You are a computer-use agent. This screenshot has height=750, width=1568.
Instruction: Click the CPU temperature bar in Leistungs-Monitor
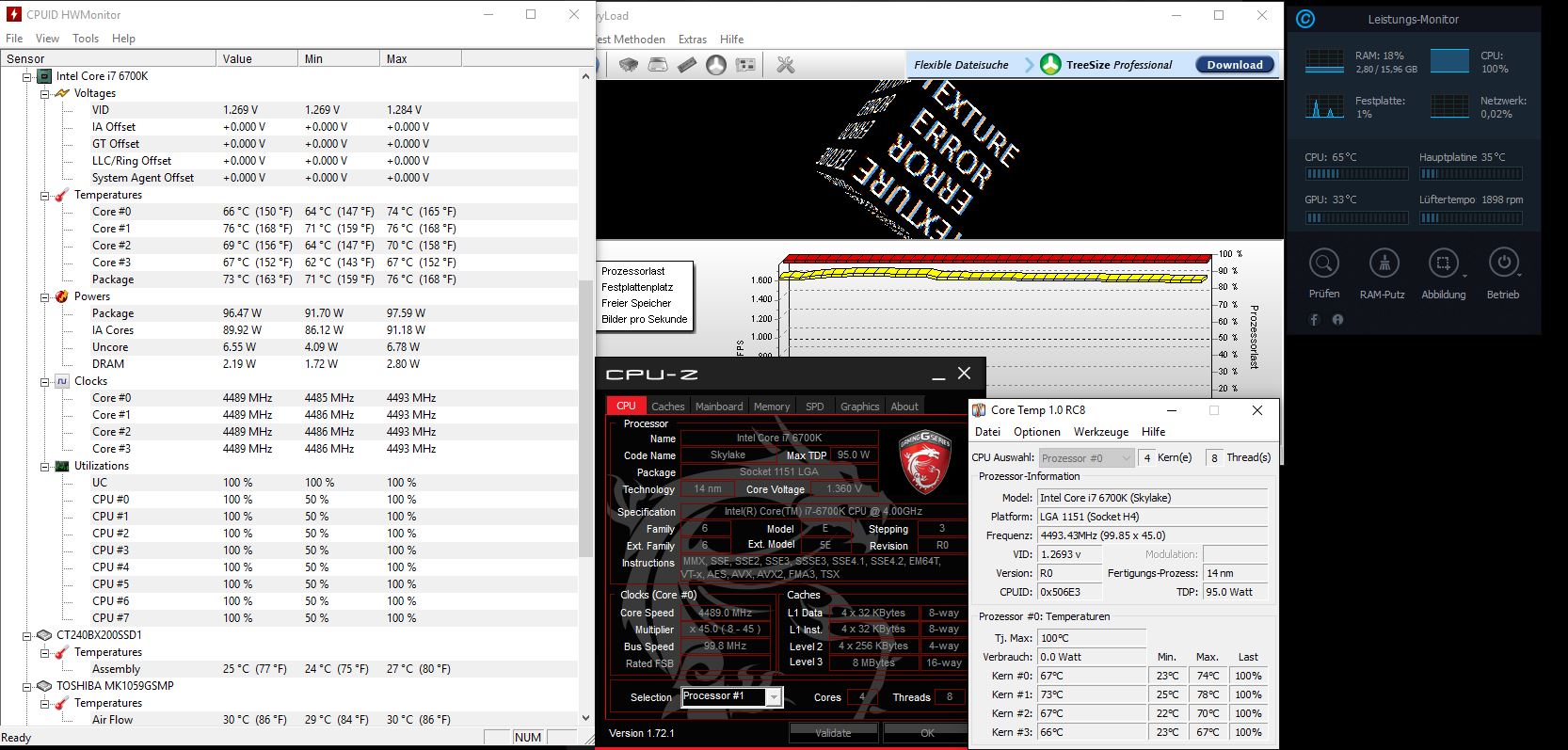pos(1356,174)
